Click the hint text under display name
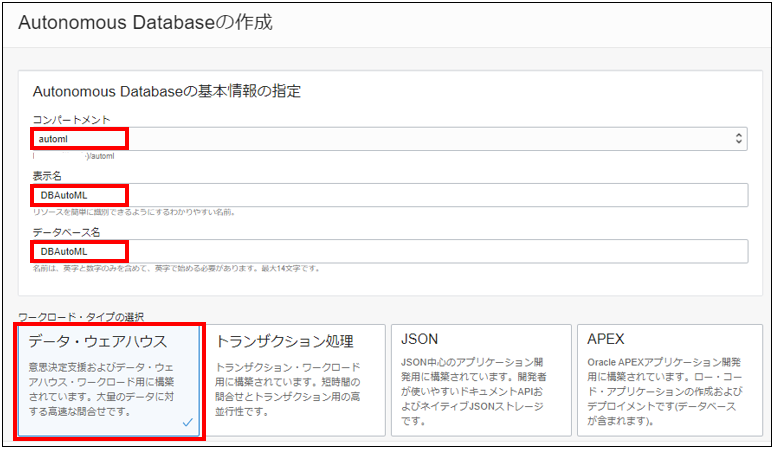The image size is (774, 449). [x=134, y=212]
